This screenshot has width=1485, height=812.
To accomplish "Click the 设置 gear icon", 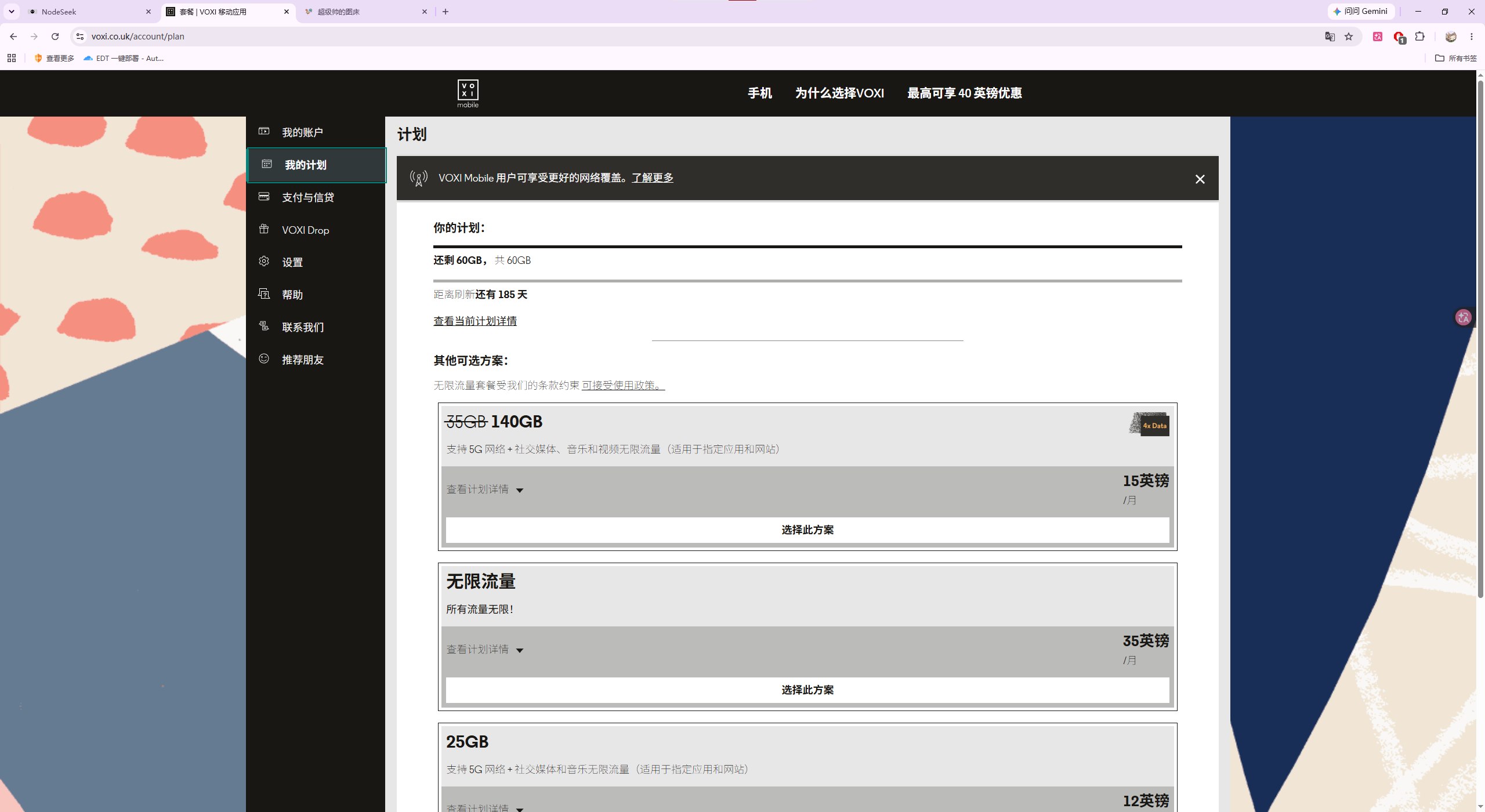I will pos(264,262).
